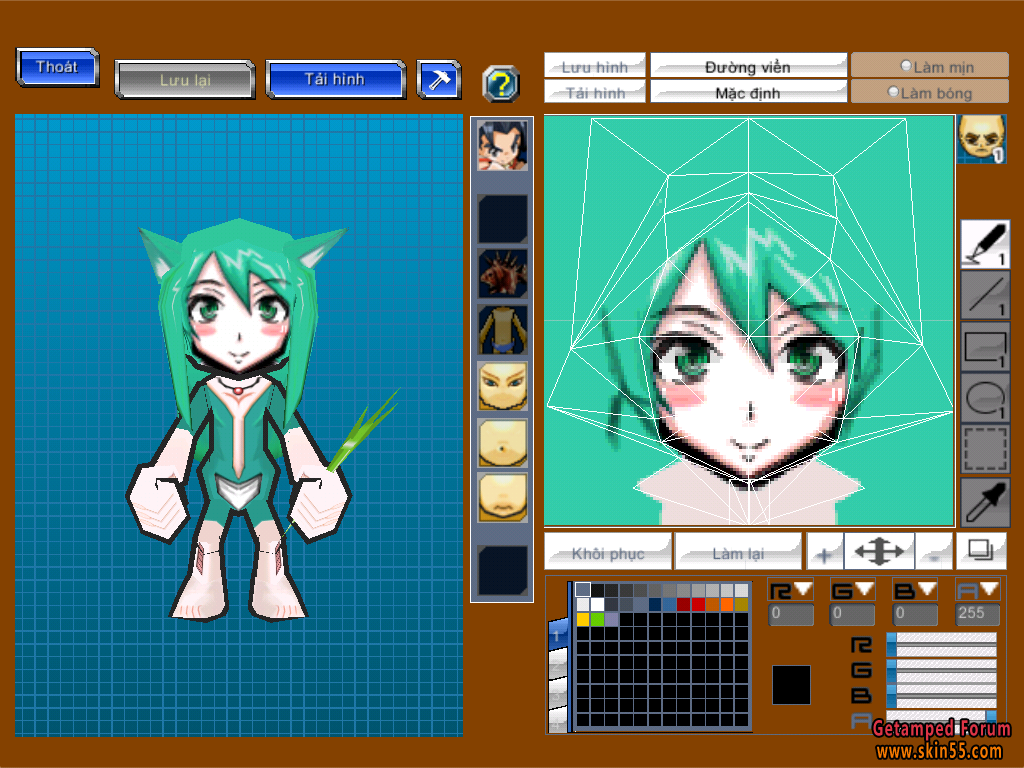Pick the white palette swatch
This screenshot has width=1024, height=768.
pos(597,604)
